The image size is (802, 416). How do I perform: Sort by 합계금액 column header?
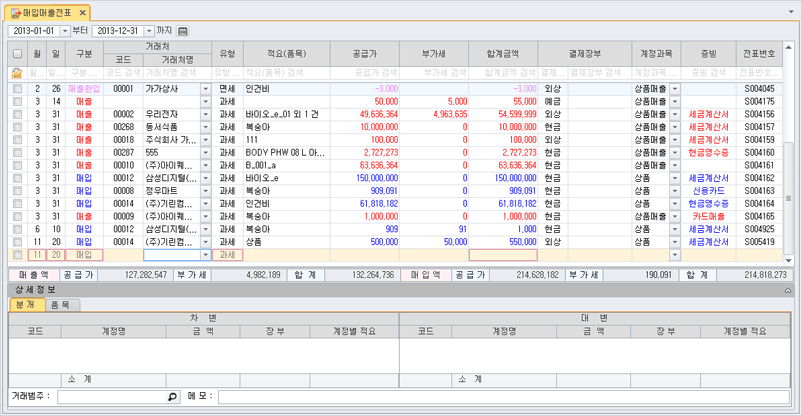tap(503, 54)
